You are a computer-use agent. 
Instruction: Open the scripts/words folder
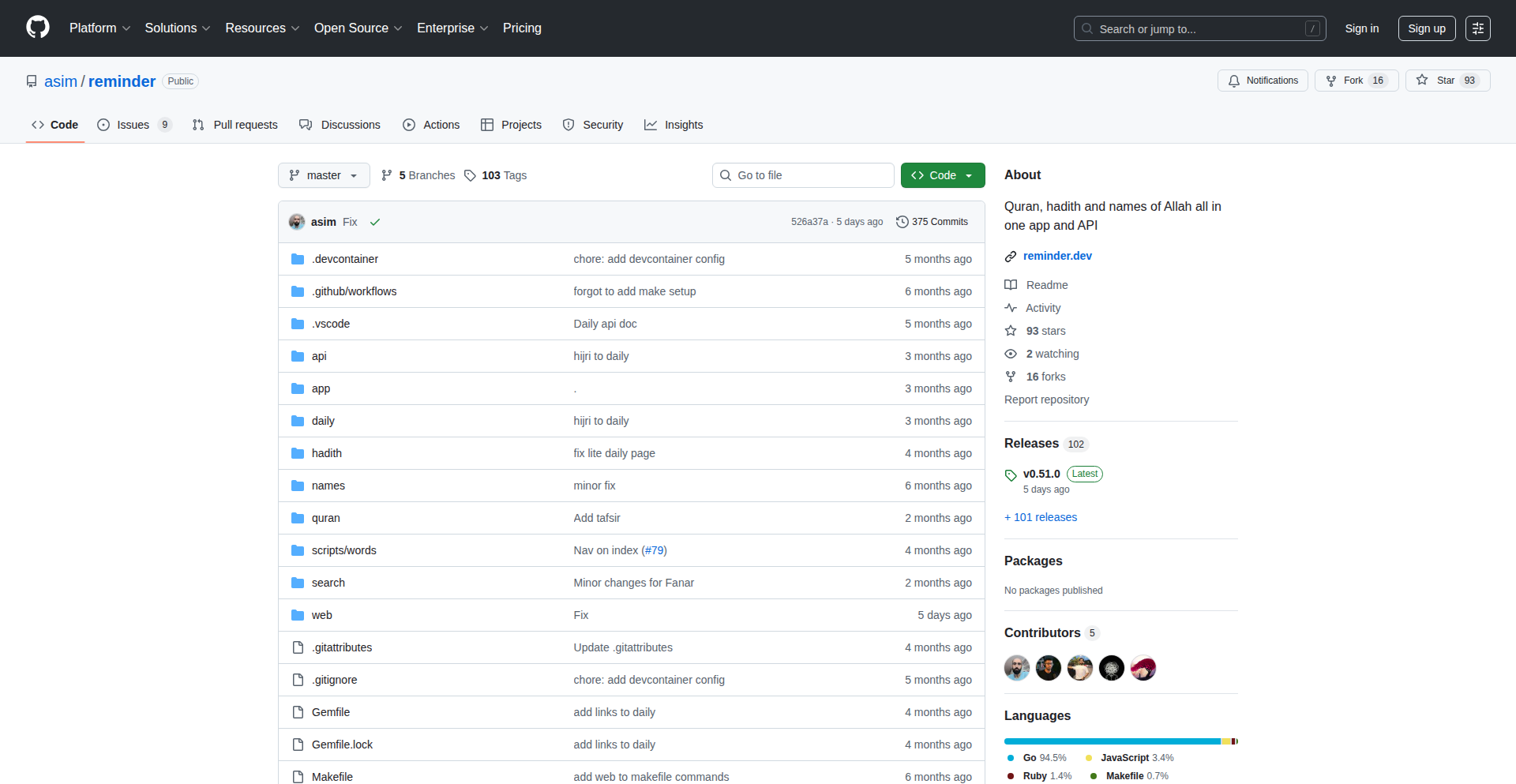tap(344, 550)
